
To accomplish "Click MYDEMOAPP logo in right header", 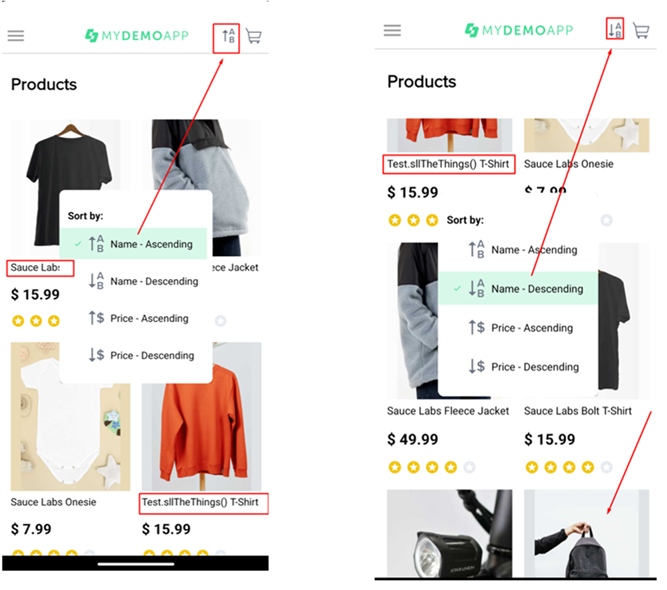I will click(x=519, y=30).
